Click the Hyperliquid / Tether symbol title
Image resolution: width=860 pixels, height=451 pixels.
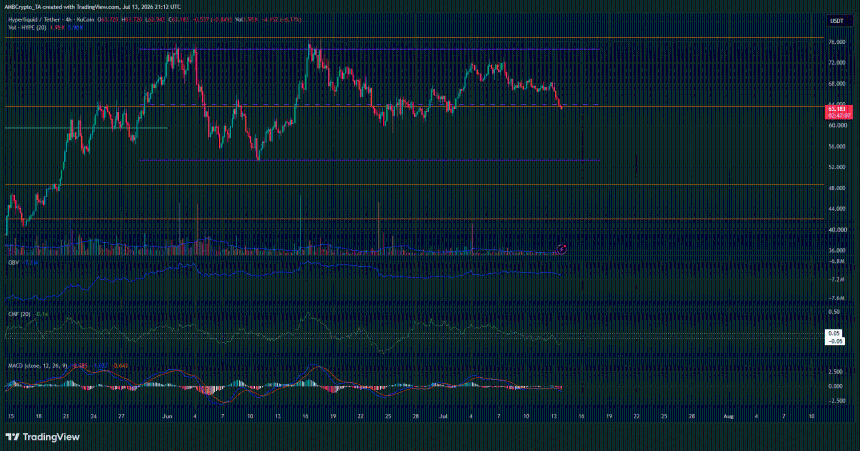(32, 20)
